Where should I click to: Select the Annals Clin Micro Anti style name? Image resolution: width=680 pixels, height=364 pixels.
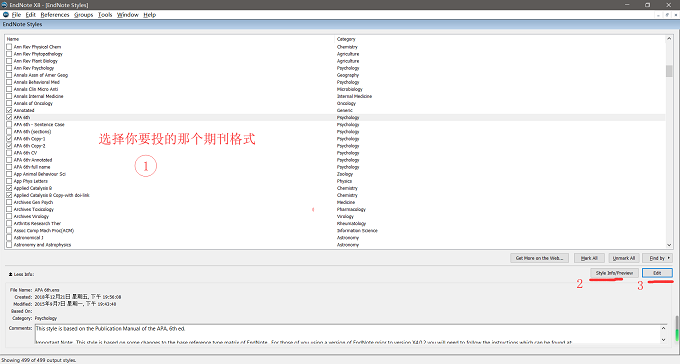point(36,89)
